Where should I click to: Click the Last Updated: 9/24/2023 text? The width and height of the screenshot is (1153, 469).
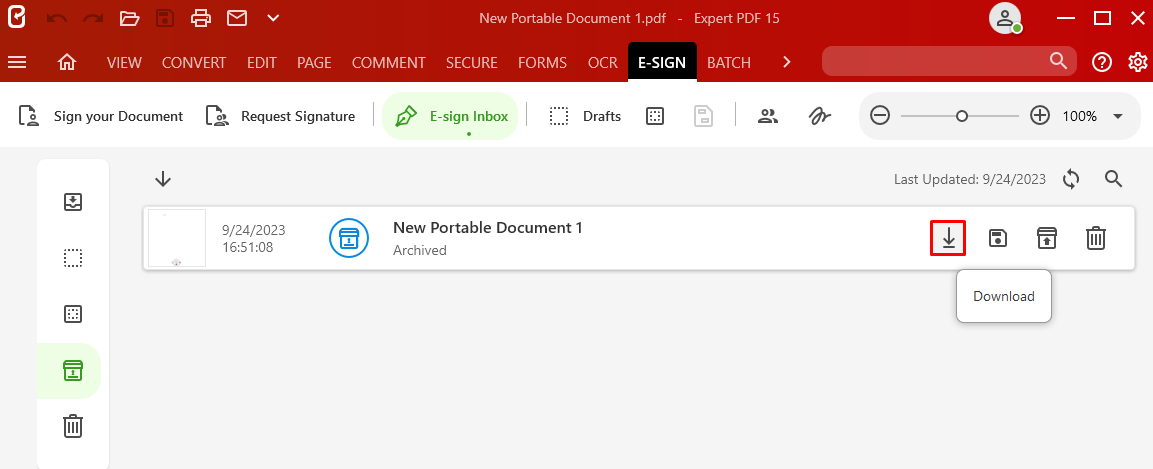(x=969, y=179)
